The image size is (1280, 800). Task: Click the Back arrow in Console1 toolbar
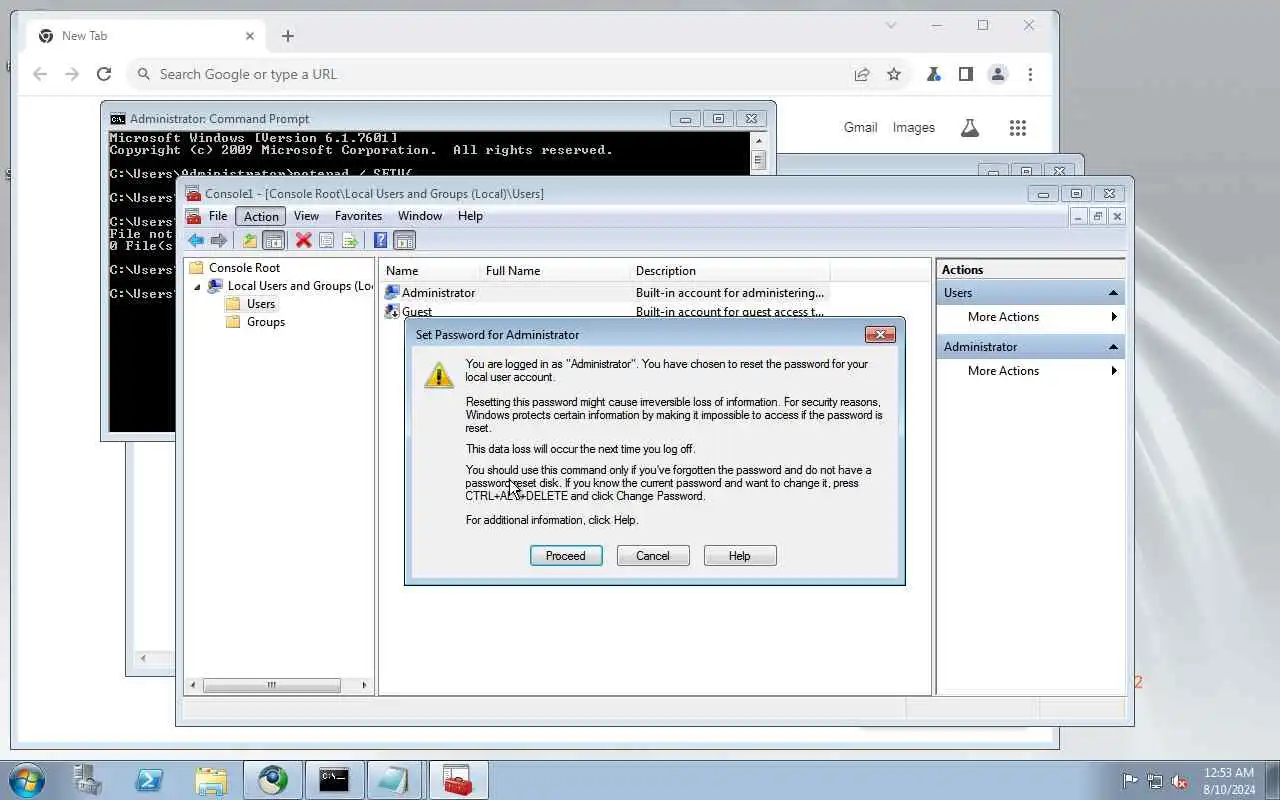point(196,240)
